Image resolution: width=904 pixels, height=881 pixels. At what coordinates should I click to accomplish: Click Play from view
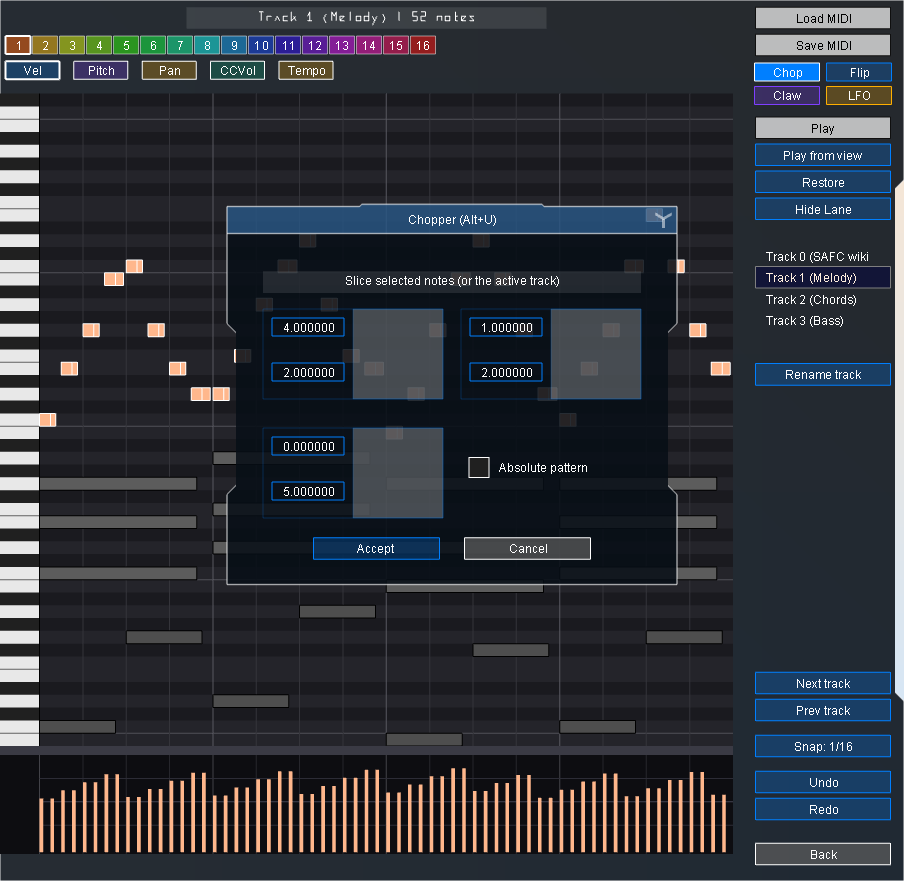click(823, 155)
